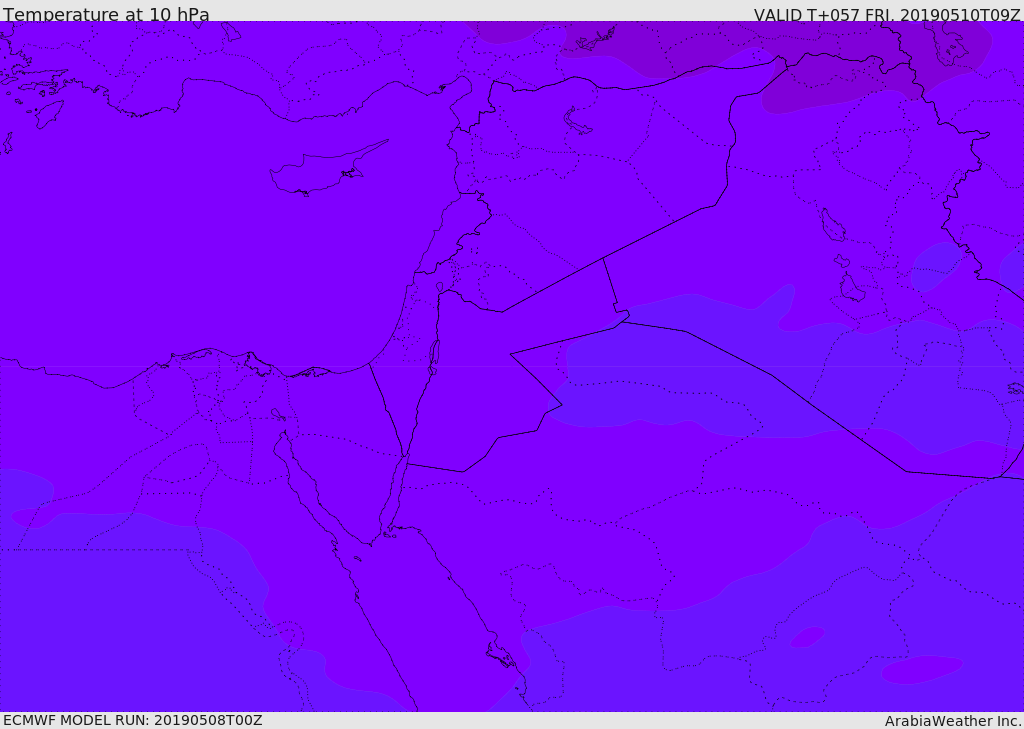The width and height of the screenshot is (1024, 729).
Task: Click the 'Temperature at 10 hPa' title text
Action: (106, 14)
